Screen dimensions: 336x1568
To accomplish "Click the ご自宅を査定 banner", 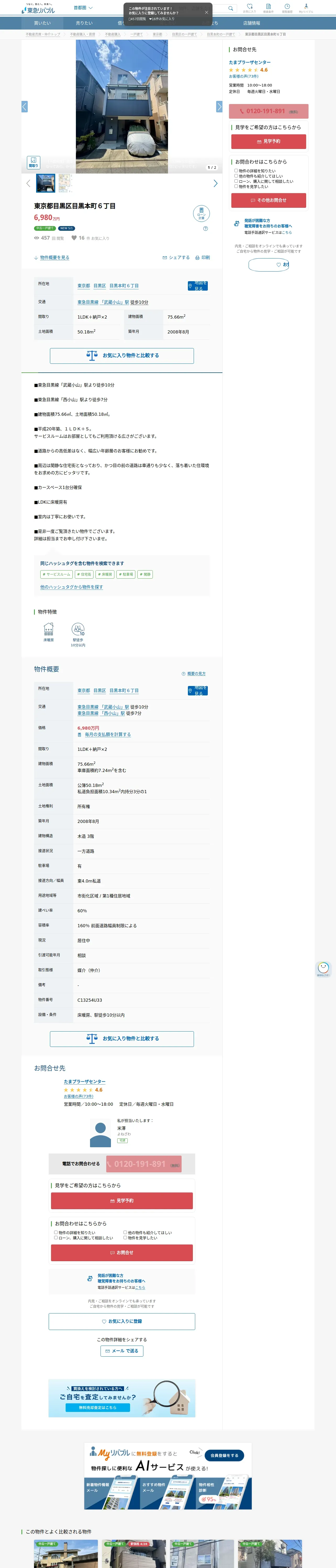I will [x=122, y=1398].
